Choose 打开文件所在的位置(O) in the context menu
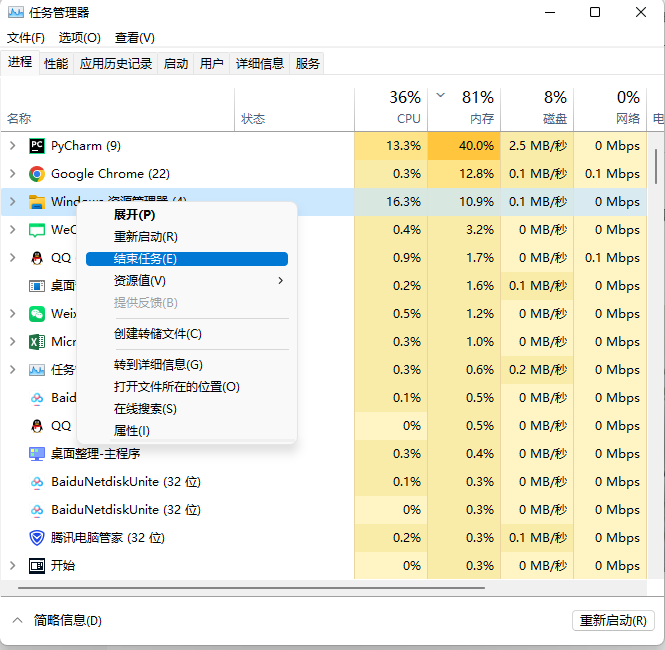This screenshot has height=650, width=665. 187,387
